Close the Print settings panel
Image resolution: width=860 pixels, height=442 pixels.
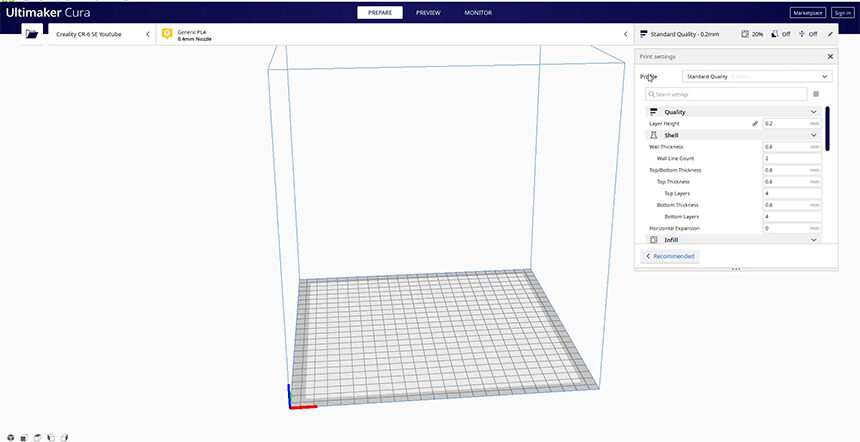pos(830,56)
